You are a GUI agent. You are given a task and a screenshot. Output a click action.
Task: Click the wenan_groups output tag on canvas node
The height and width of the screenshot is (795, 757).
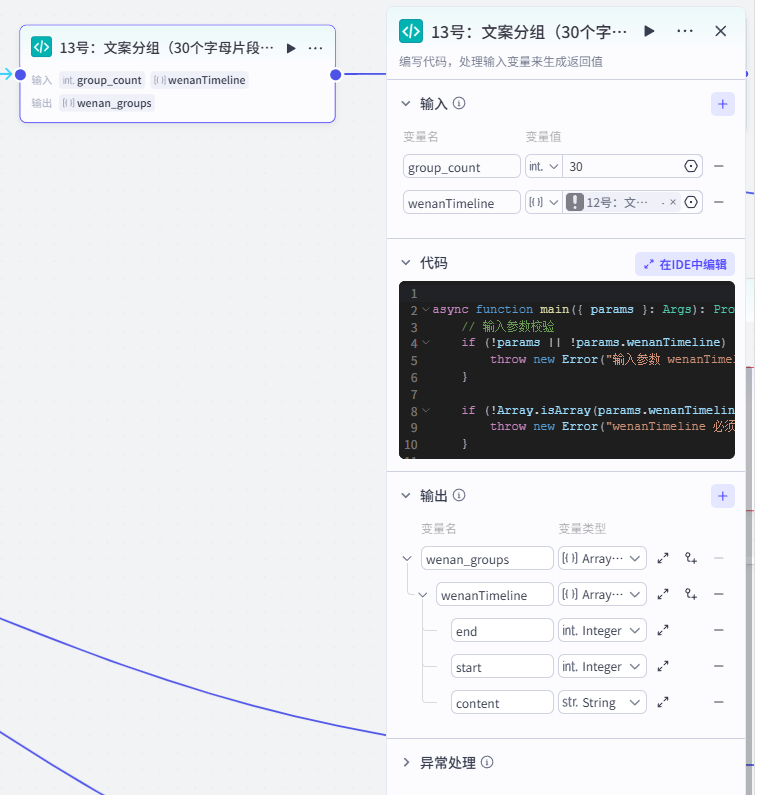(107, 103)
